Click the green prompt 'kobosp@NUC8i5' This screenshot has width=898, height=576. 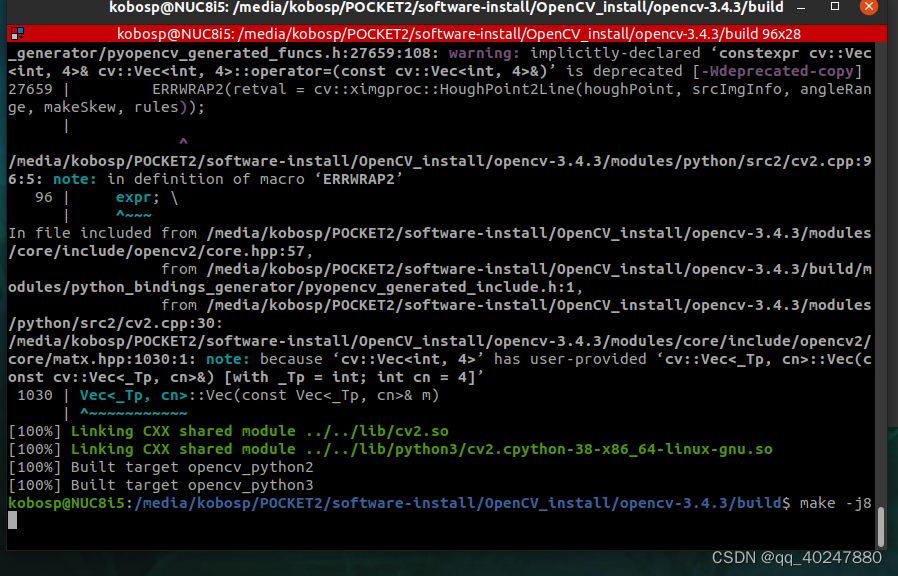tap(66, 503)
